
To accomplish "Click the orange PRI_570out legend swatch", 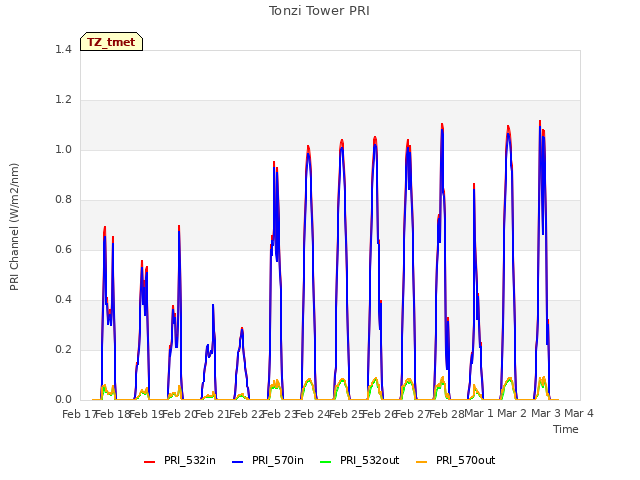I will click(x=422, y=462).
